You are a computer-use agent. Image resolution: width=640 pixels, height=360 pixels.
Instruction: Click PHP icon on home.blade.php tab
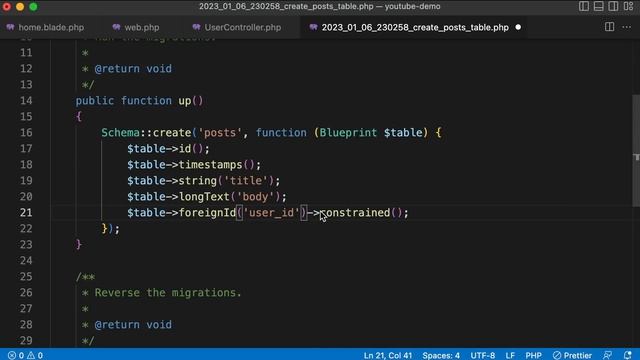pos(10,27)
